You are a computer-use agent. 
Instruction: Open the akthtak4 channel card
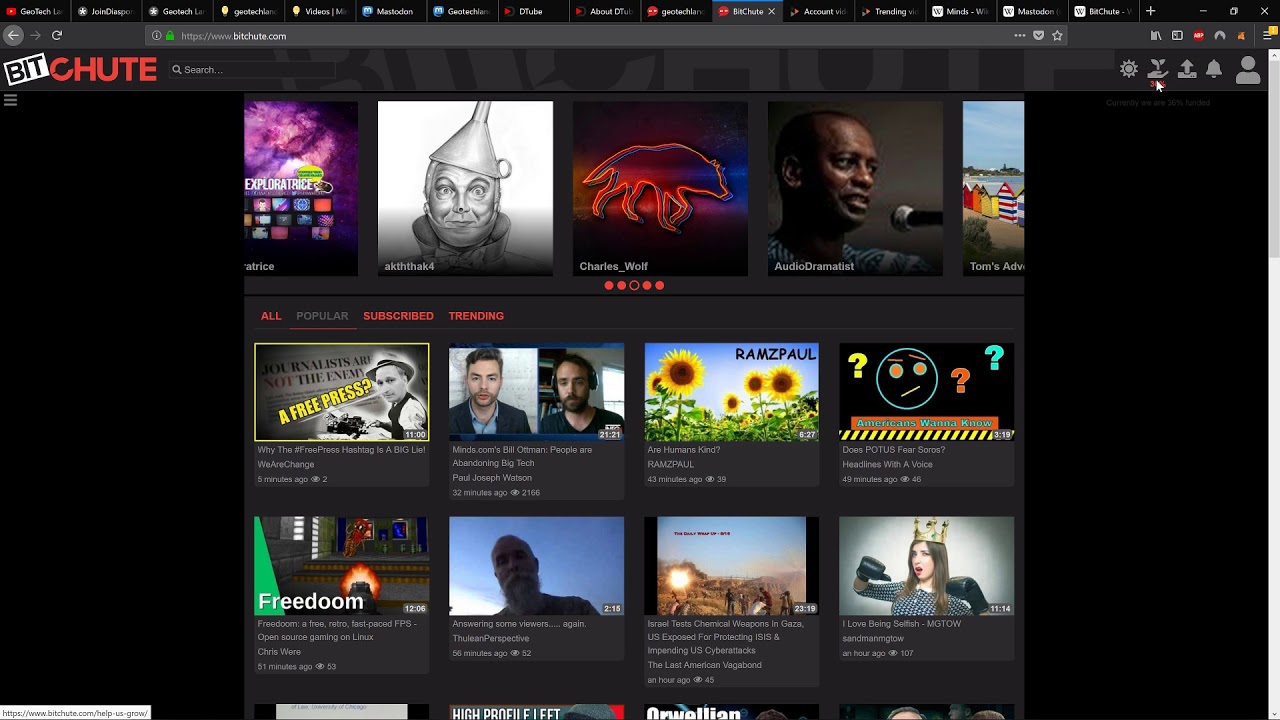pyautogui.click(x=465, y=188)
